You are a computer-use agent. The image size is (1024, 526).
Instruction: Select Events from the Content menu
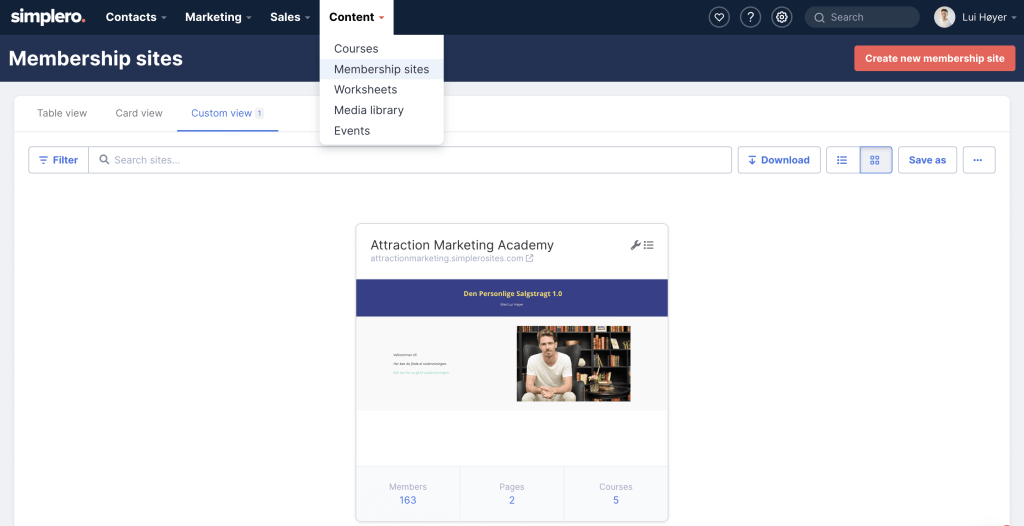pyautogui.click(x=381, y=131)
